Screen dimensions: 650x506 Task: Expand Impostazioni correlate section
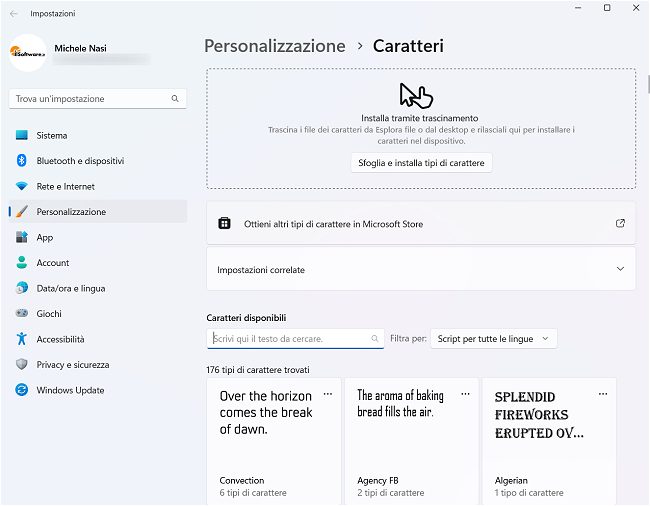[421, 269]
